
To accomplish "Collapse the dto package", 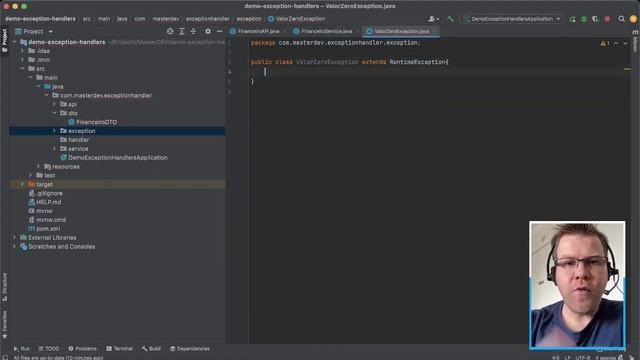I will pos(54,113).
